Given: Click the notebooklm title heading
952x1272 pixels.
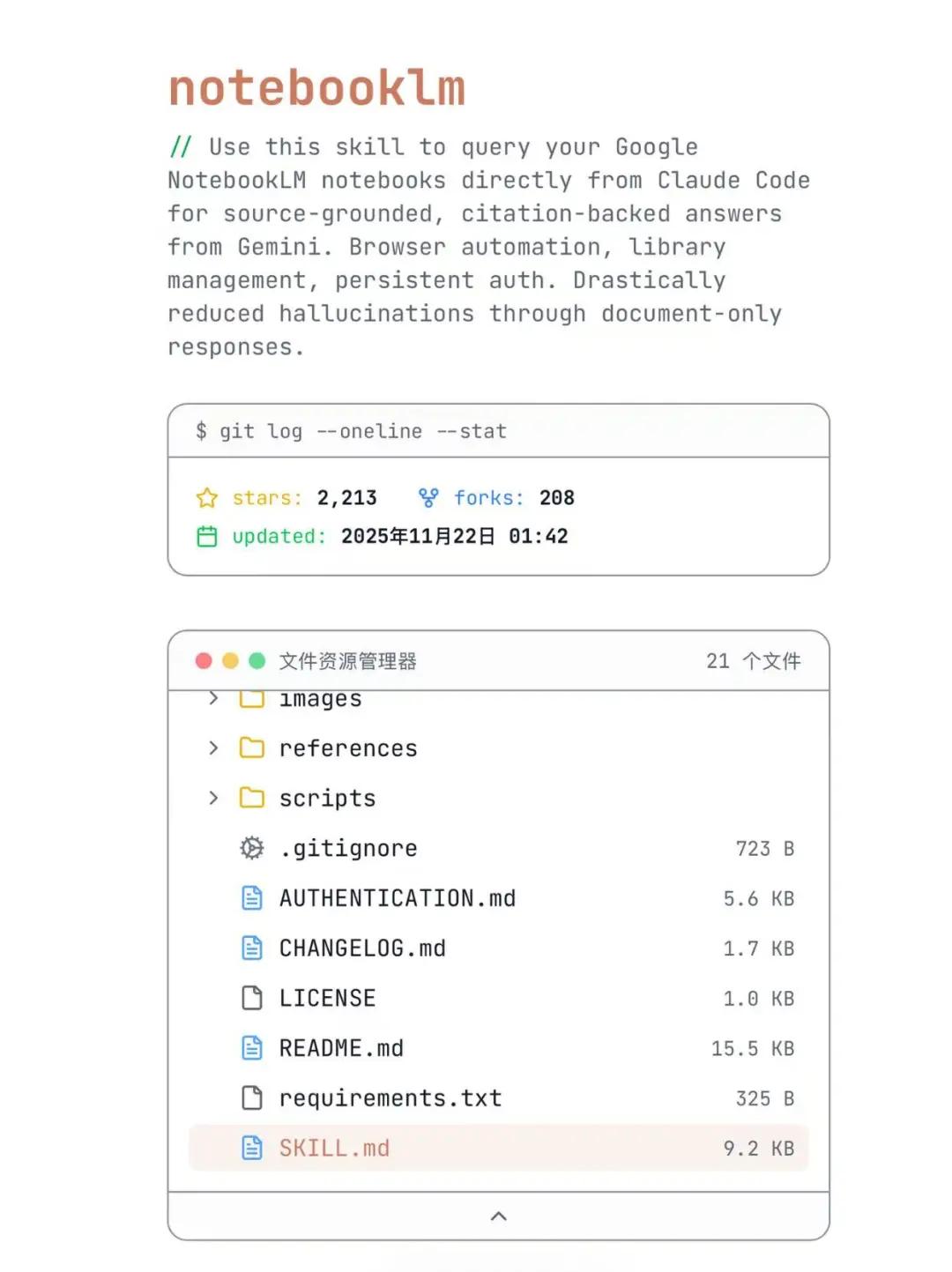Looking at the screenshot, I should click(316, 89).
